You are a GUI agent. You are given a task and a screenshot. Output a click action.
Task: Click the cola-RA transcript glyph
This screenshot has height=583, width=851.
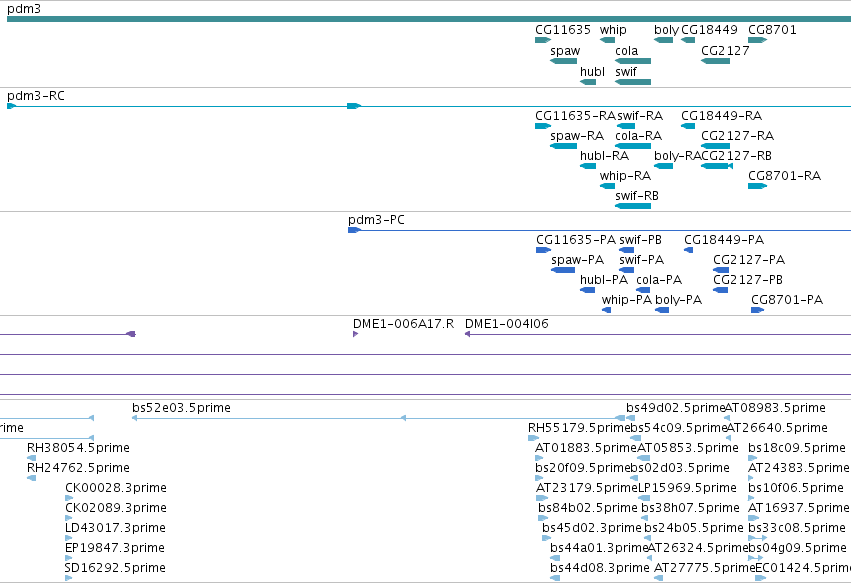(633, 146)
